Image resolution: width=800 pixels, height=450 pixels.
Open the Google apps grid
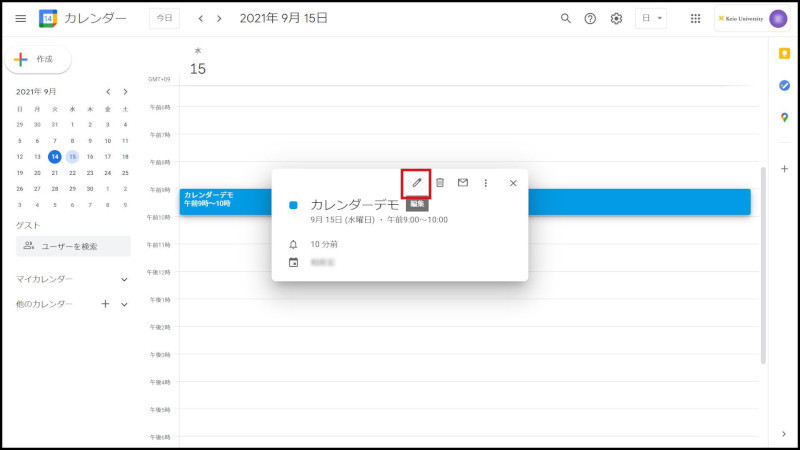696,18
